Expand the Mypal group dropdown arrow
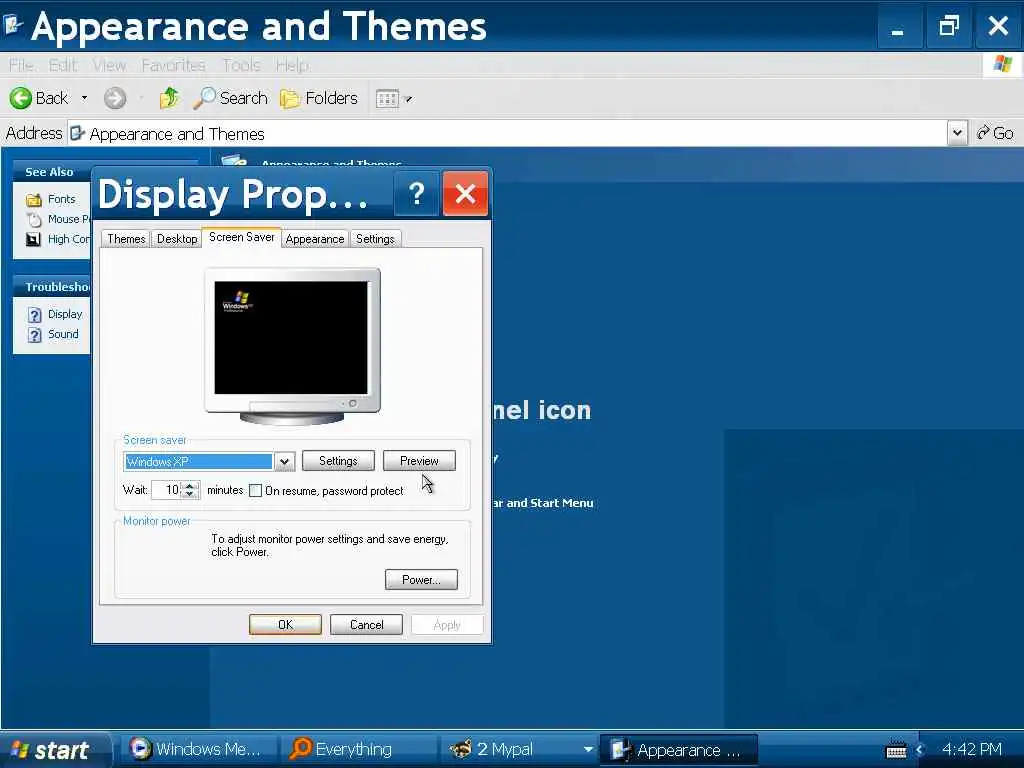The width and height of the screenshot is (1024, 768). [588, 750]
